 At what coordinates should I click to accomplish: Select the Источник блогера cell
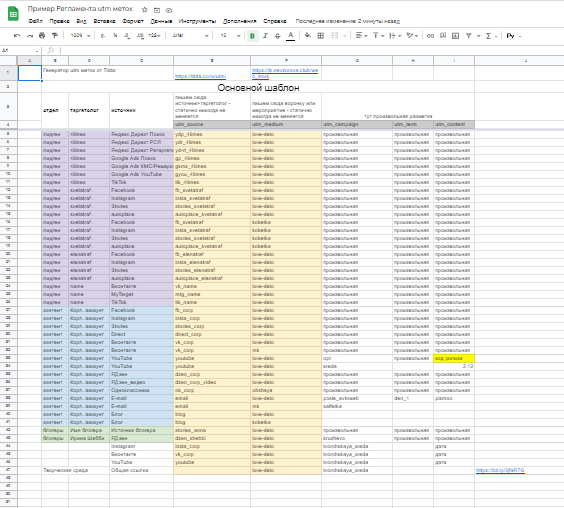point(141,430)
